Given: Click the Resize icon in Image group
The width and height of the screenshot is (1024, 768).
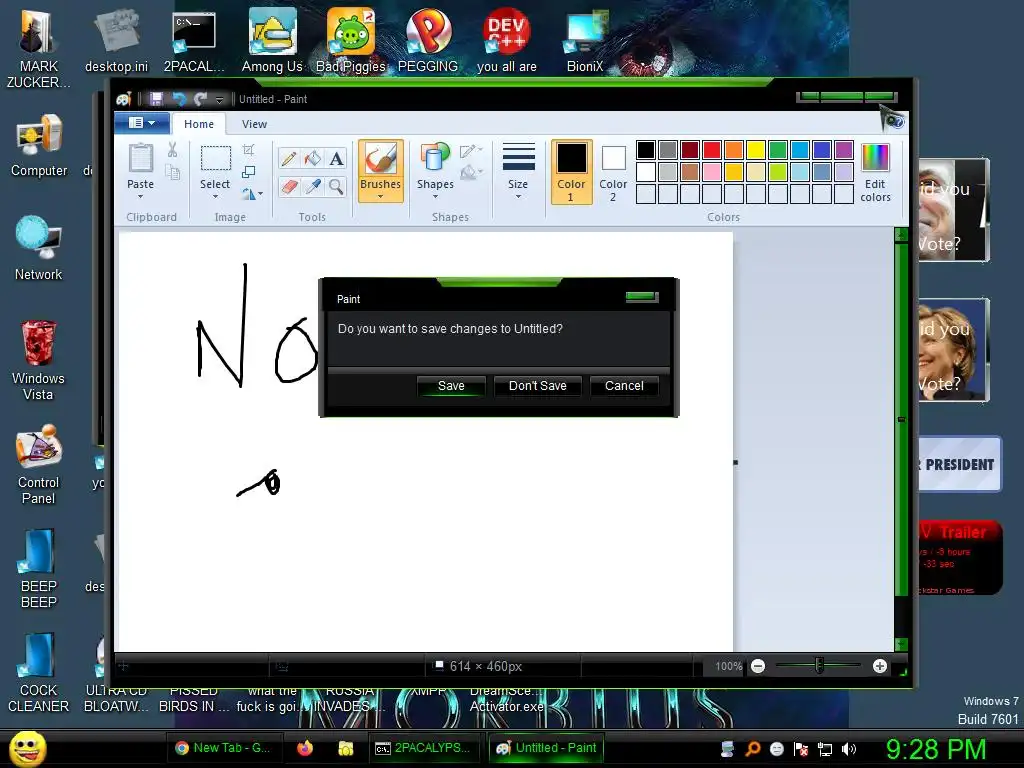Looking at the screenshot, I should (x=248, y=172).
